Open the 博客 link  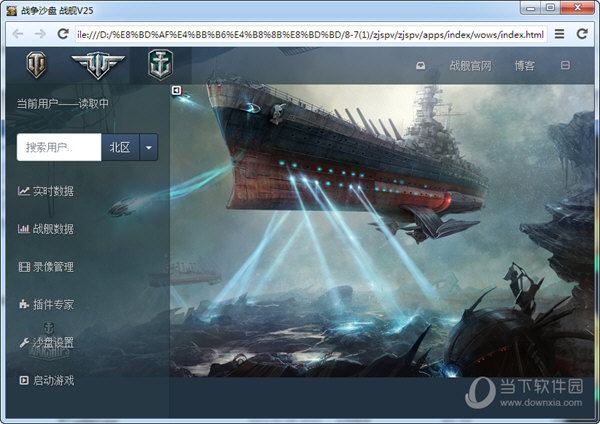[524, 66]
